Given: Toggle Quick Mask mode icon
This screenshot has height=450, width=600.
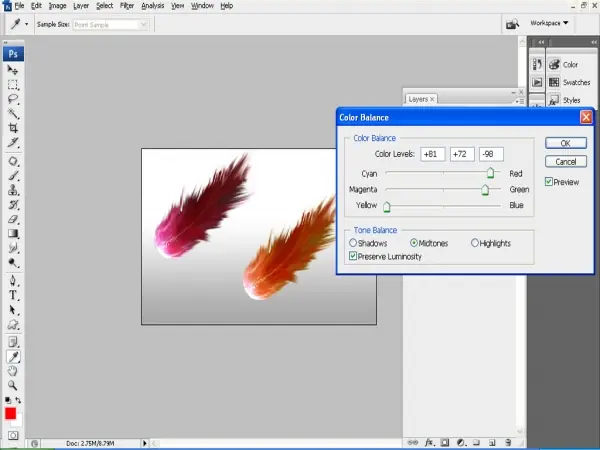Looking at the screenshot, I should point(13,435).
